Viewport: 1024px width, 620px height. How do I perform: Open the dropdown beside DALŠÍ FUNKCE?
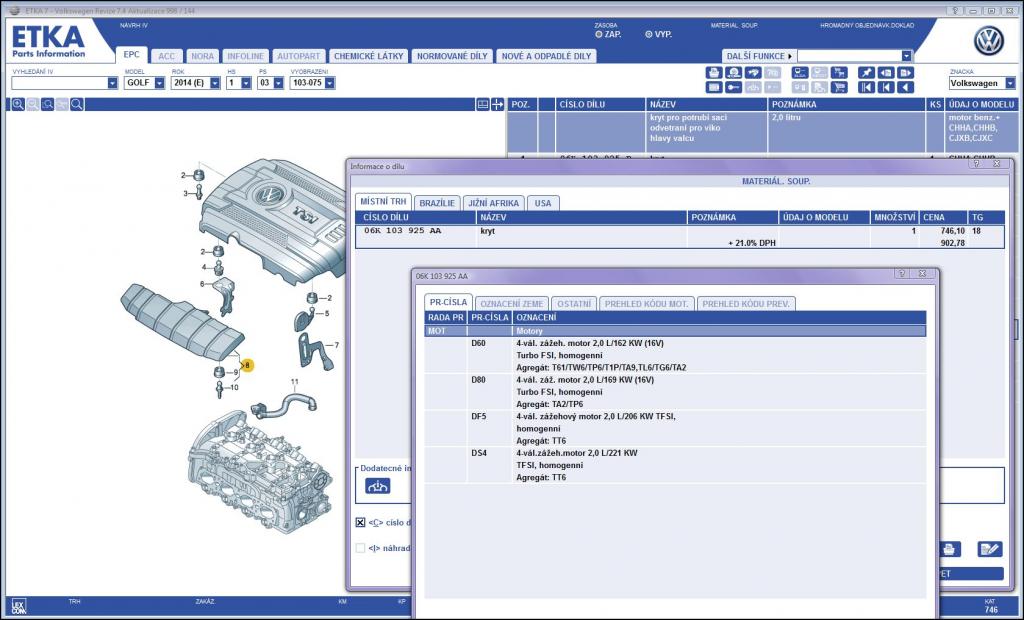[906, 56]
